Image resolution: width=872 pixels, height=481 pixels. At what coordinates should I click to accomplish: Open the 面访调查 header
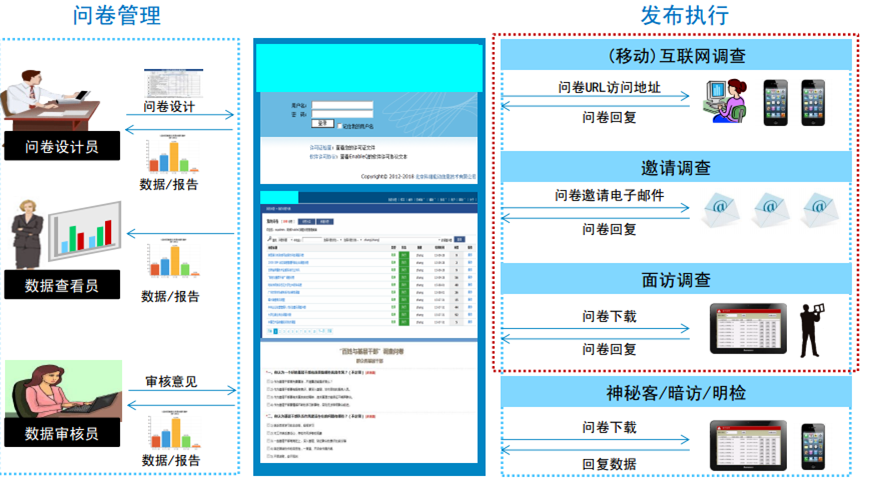676,279
